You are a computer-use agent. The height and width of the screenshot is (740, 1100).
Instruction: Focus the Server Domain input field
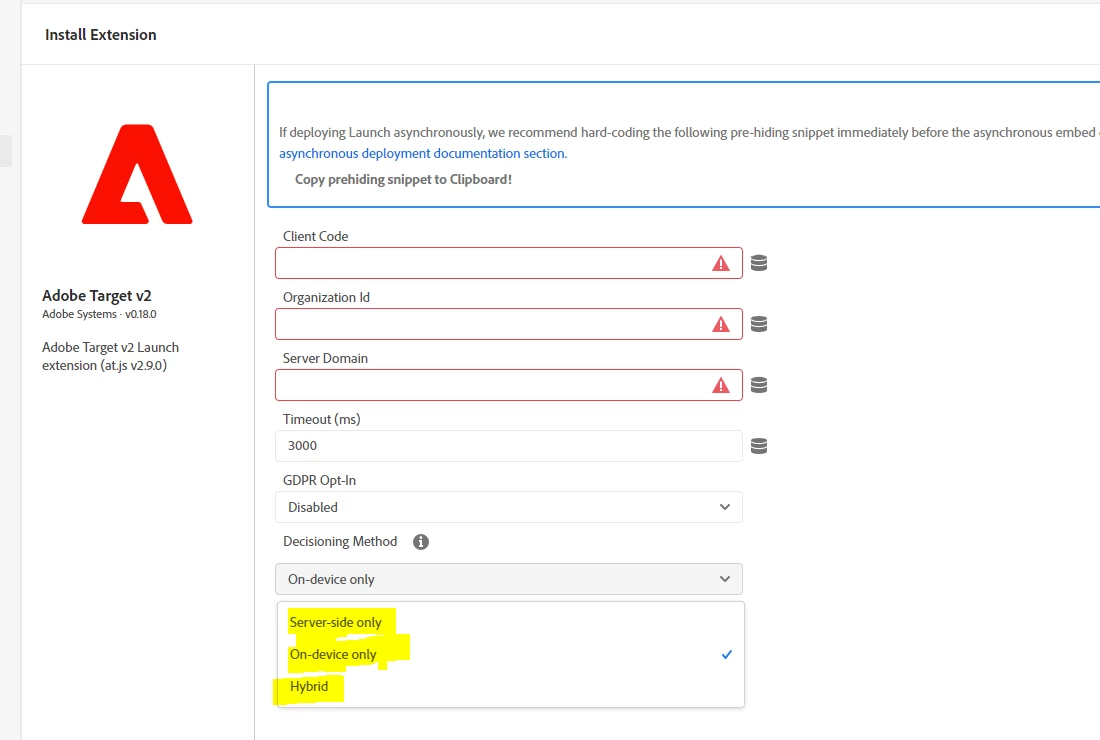pyautogui.click(x=509, y=385)
